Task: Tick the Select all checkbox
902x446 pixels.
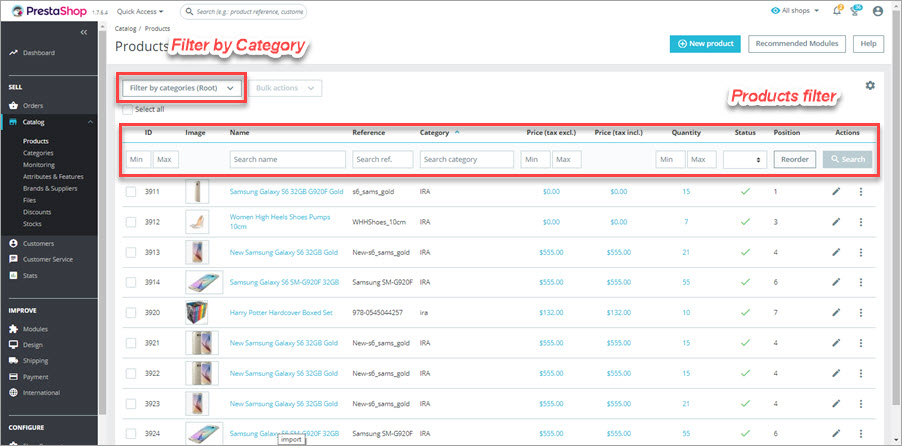Action: click(127, 109)
